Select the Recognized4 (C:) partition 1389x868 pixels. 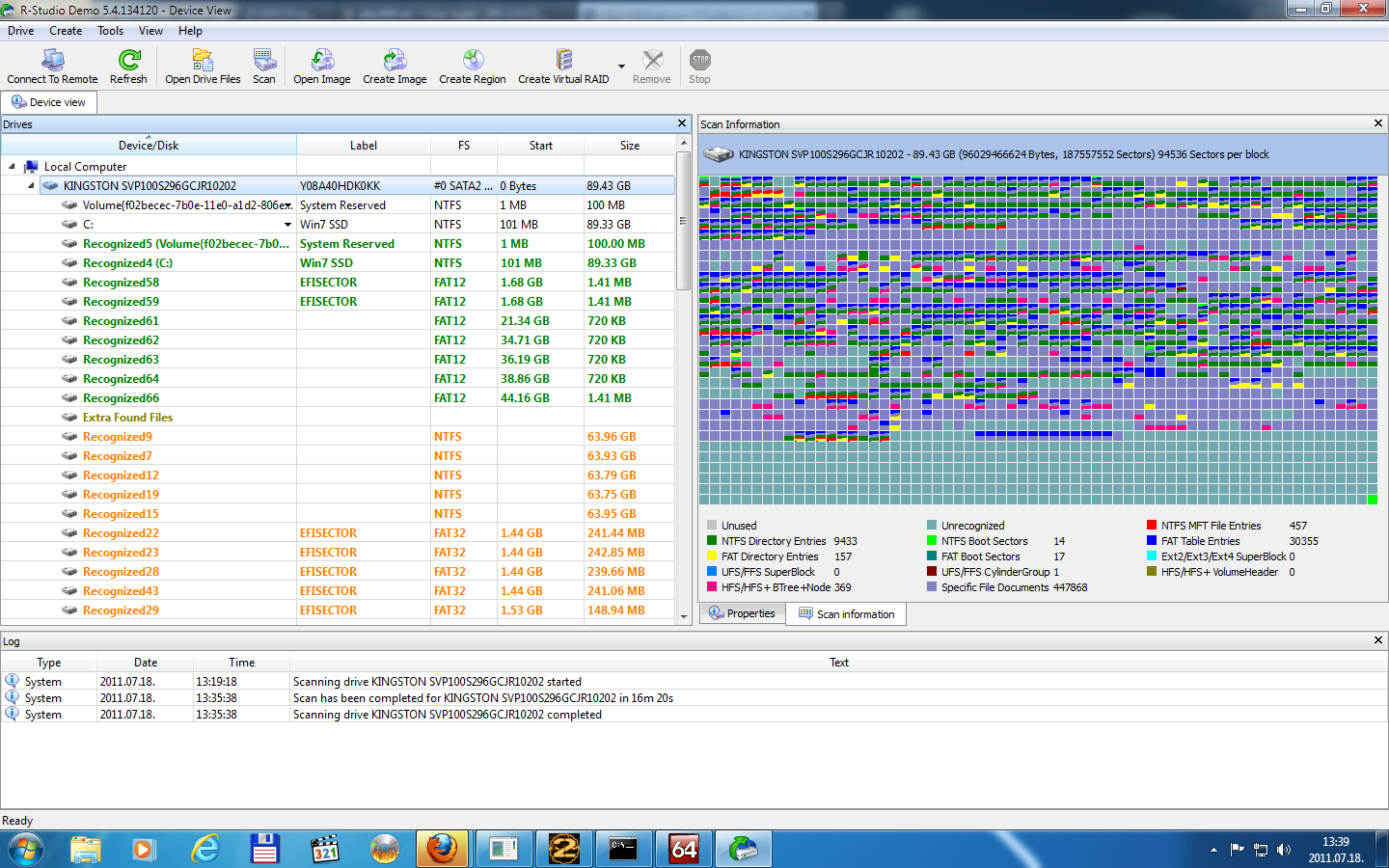338,263
